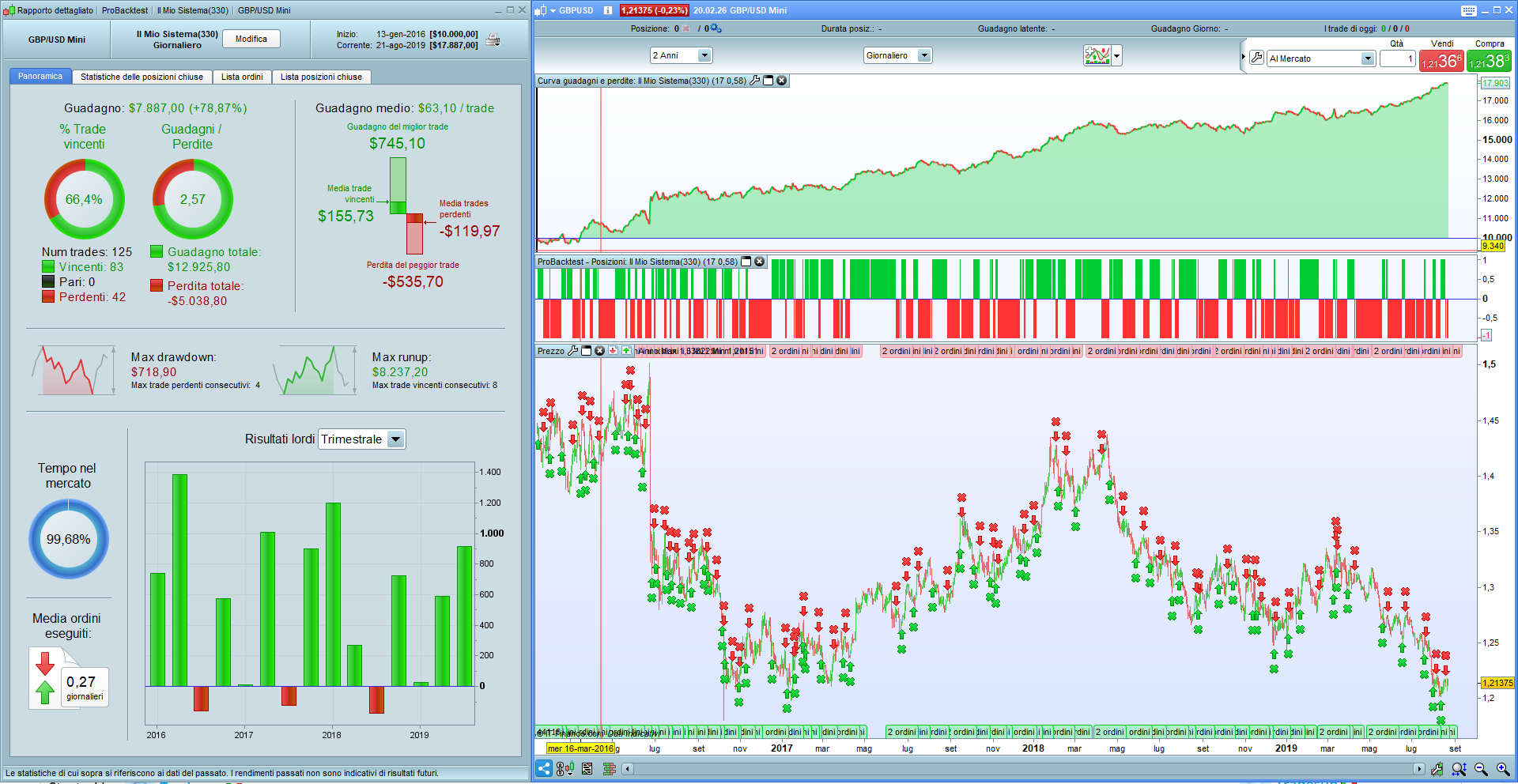The width and height of the screenshot is (1518, 784).
Task: Collapse the order panel with the side arrow
Action: pyautogui.click(x=1243, y=57)
